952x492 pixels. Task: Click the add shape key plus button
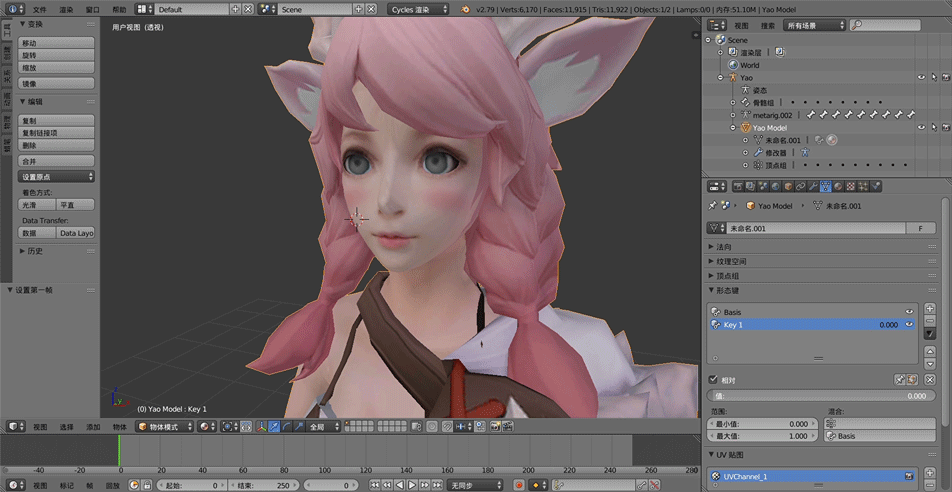click(x=930, y=309)
